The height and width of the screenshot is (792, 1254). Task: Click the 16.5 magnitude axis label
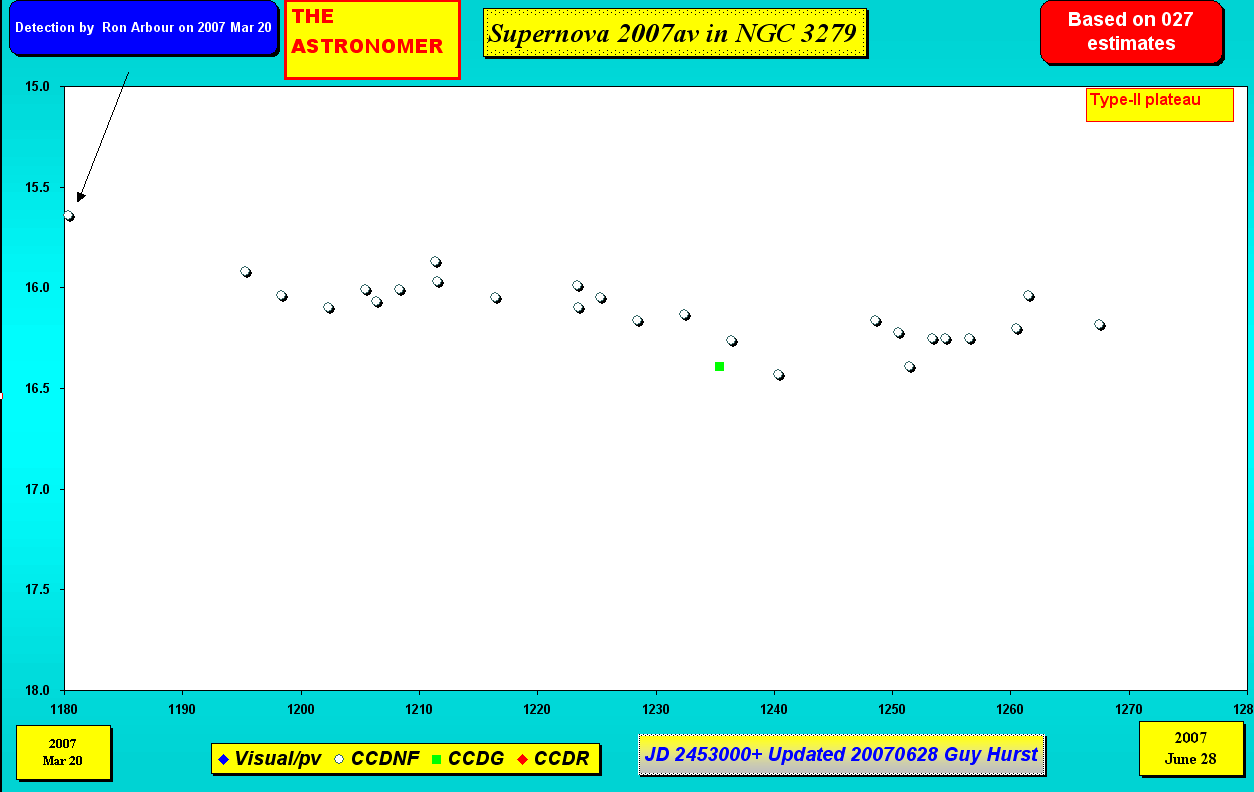37,389
